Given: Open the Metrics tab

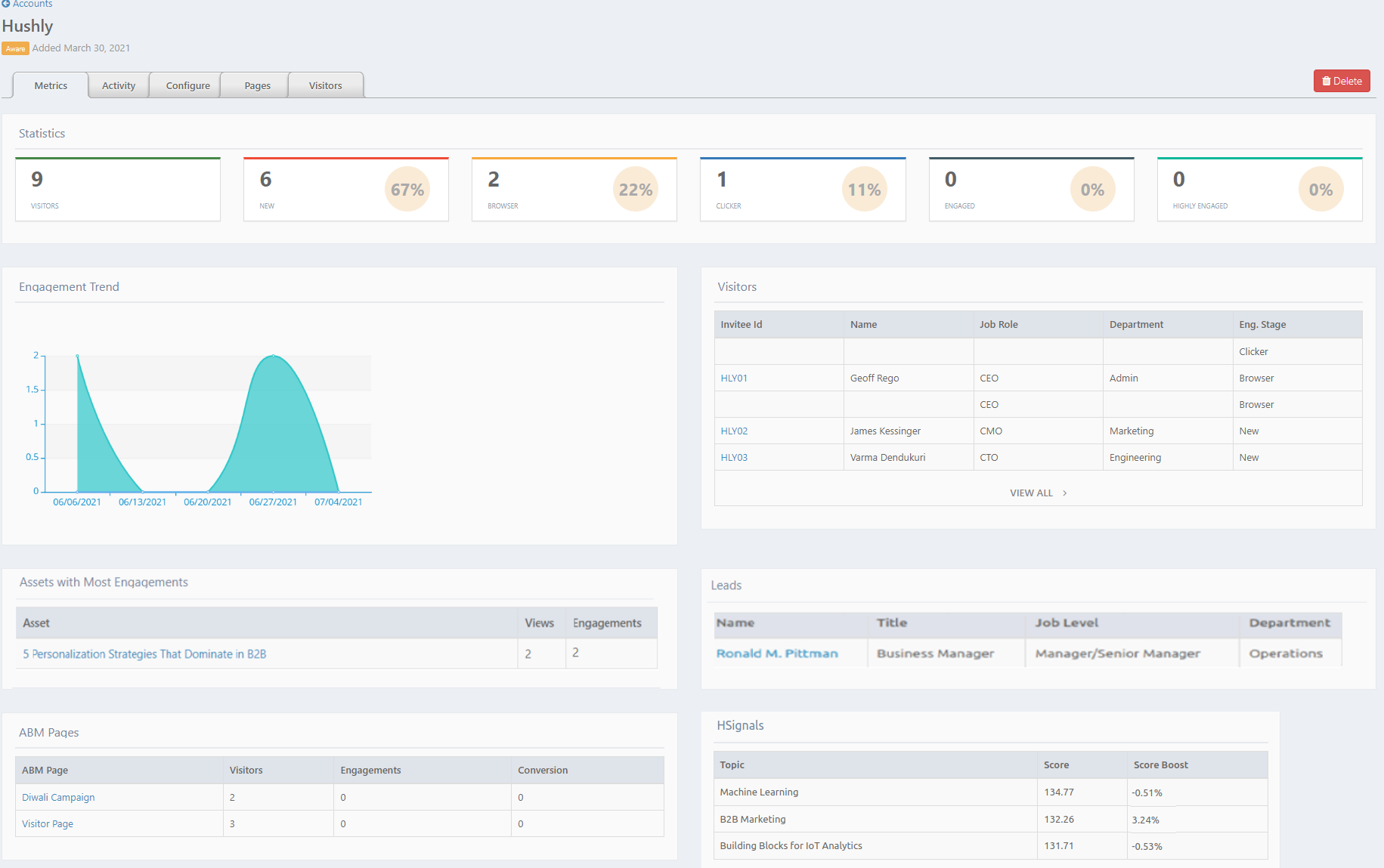Looking at the screenshot, I should click(x=51, y=85).
